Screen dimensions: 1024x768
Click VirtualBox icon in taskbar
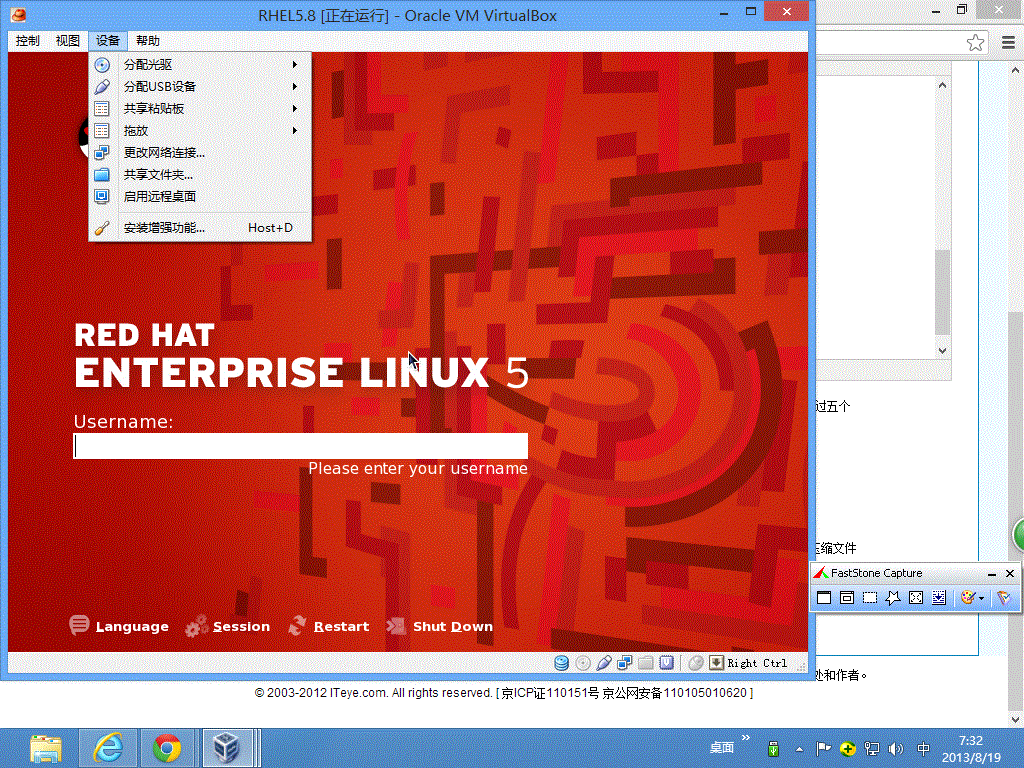coord(227,748)
